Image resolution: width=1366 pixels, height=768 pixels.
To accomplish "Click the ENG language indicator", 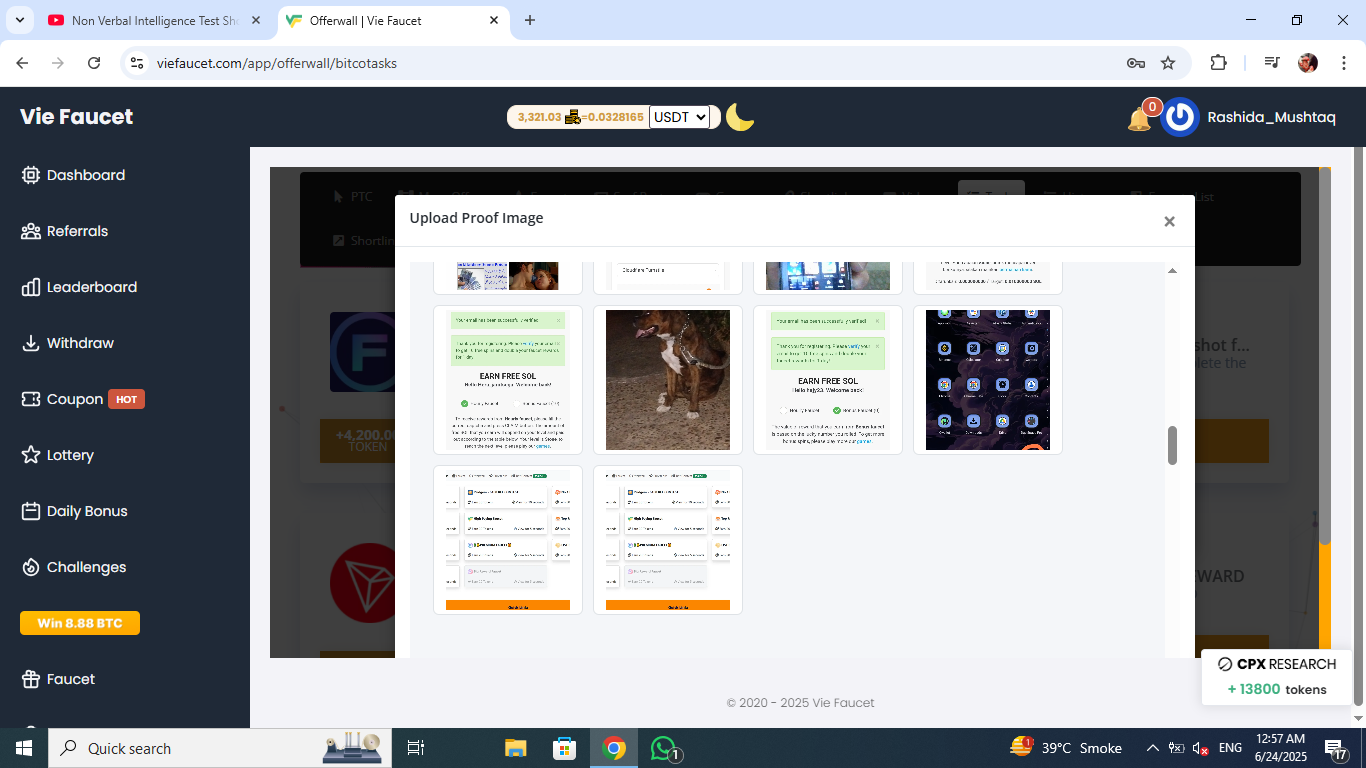I will click(1230, 748).
